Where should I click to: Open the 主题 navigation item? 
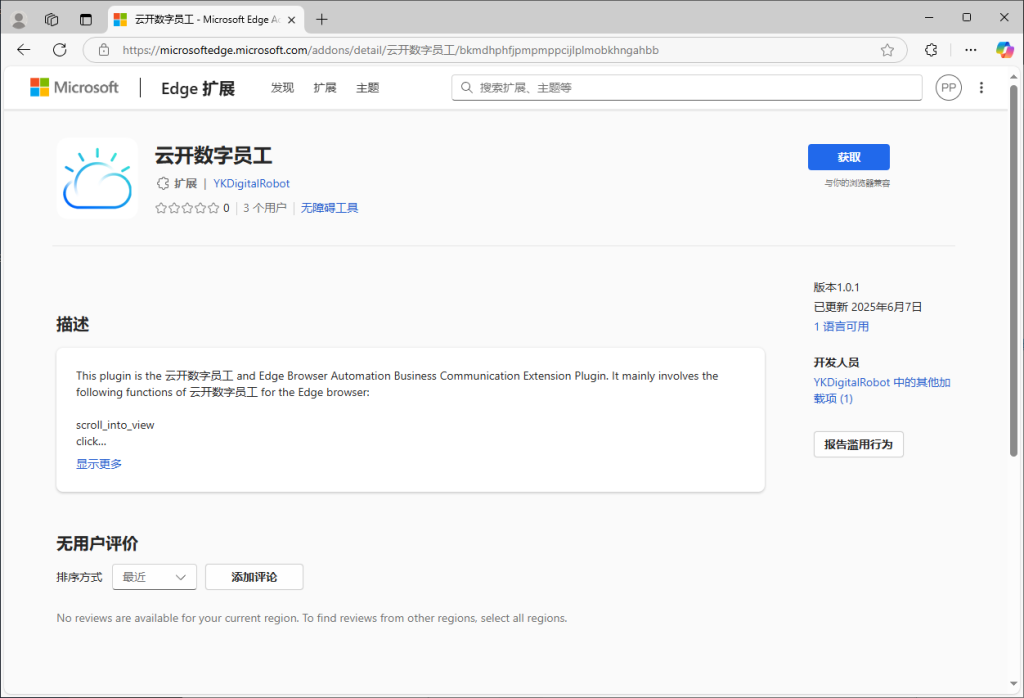click(367, 88)
